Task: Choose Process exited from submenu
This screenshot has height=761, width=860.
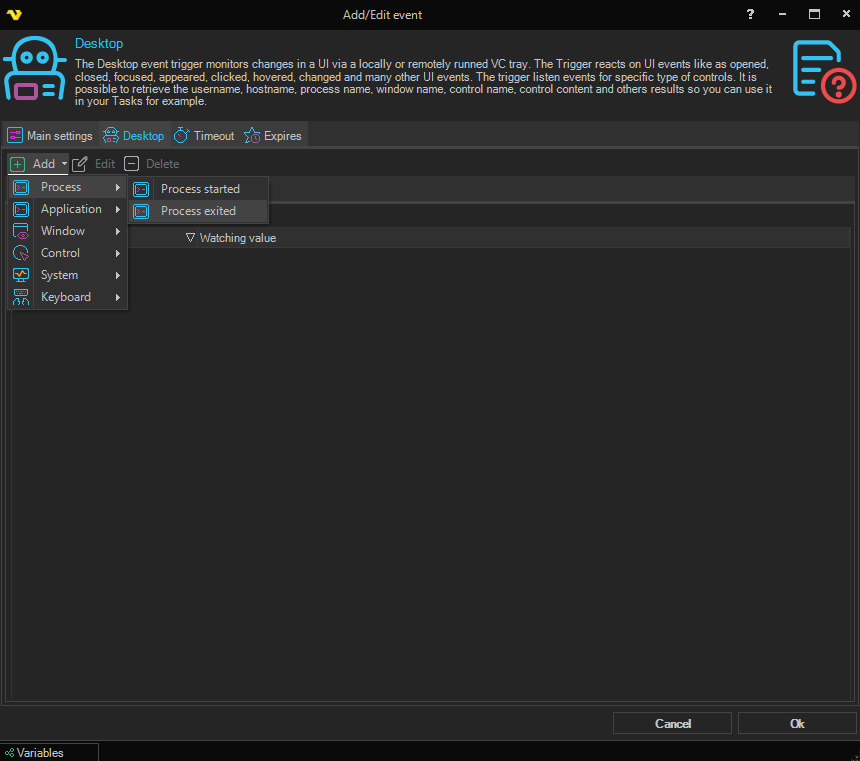Action: 198,211
